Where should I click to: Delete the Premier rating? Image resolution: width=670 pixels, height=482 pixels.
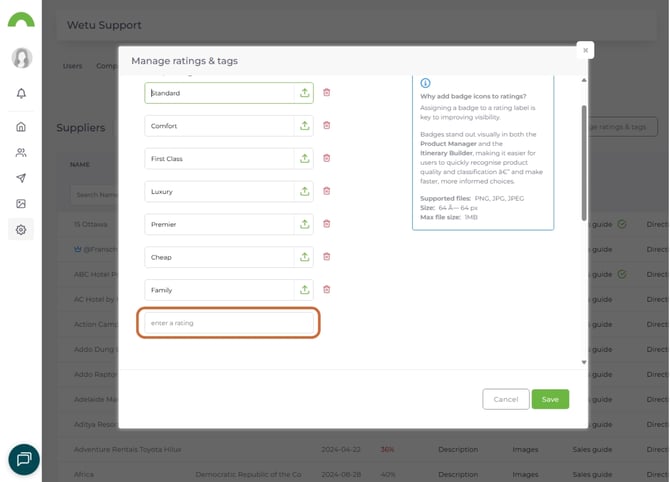tap(326, 223)
